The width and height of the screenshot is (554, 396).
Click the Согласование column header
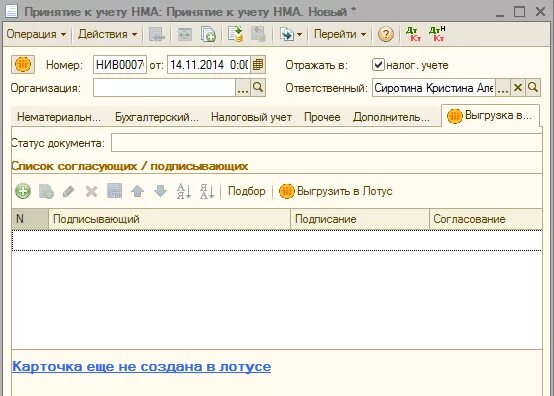[485, 219]
